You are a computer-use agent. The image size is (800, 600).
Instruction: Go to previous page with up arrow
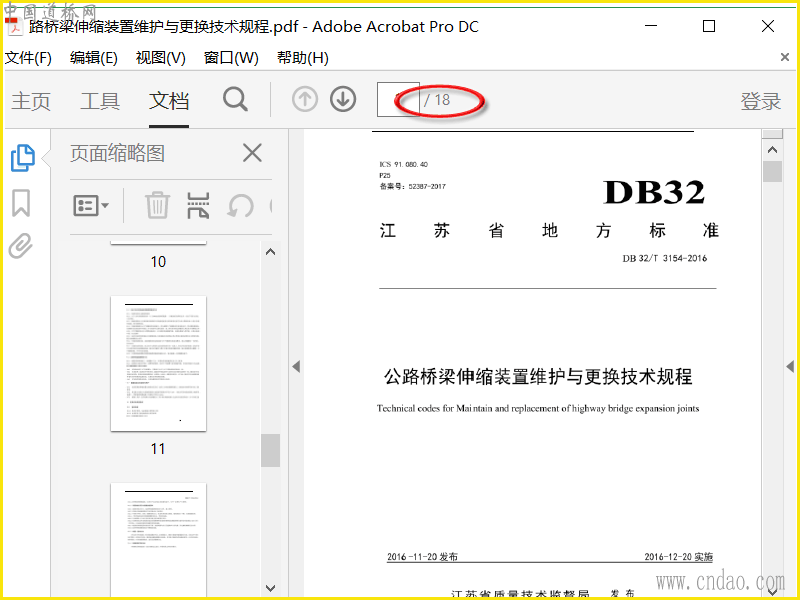(305, 99)
